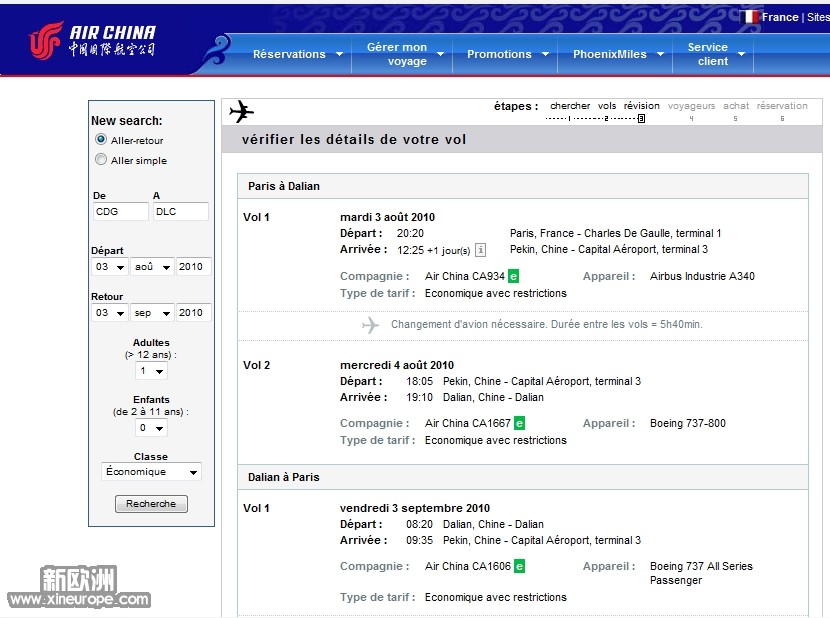830x618 pixels.
Task: Click the text Airbus Industrie A340
Action: click(x=702, y=276)
